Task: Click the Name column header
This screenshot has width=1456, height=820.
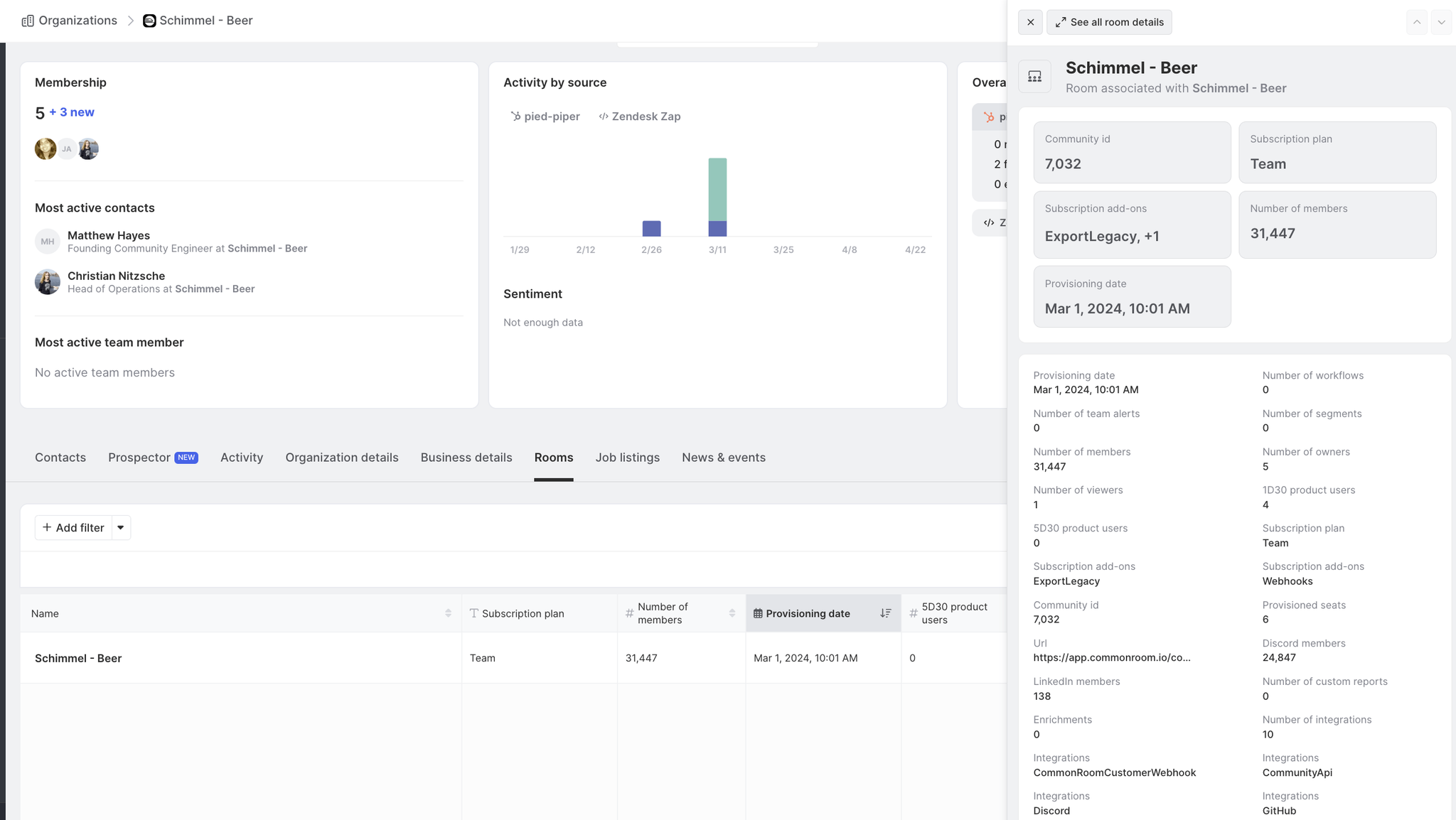Action: point(241,613)
